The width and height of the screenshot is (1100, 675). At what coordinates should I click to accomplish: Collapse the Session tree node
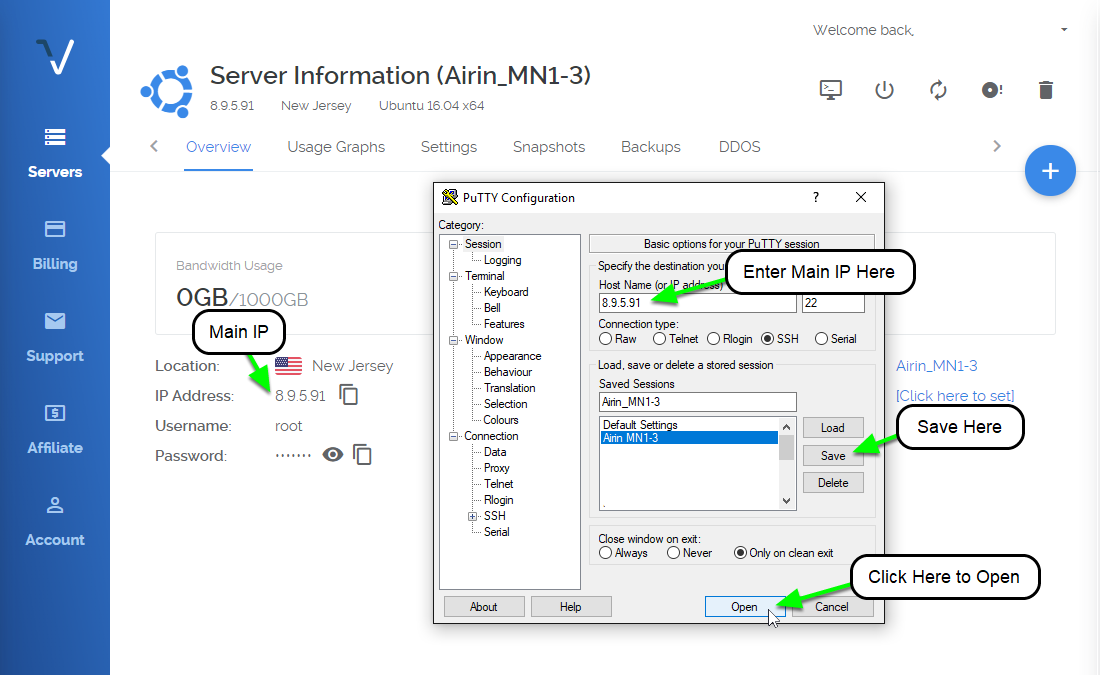pyautogui.click(x=453, y=244)
